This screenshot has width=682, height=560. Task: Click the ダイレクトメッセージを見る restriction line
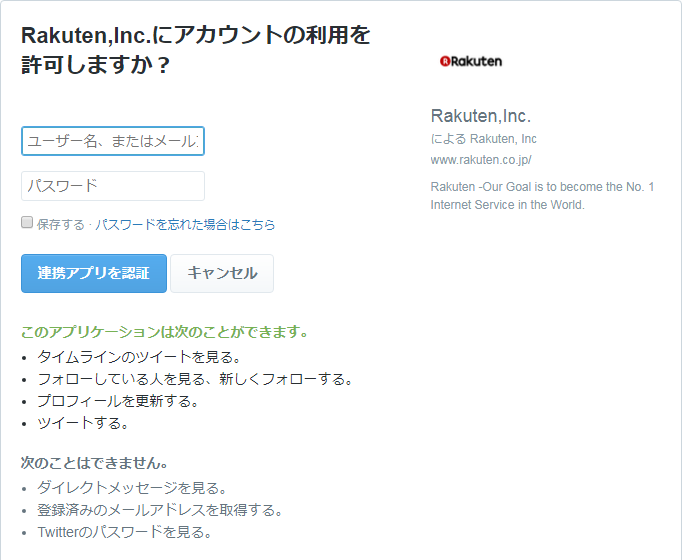(x=132, y=488)
